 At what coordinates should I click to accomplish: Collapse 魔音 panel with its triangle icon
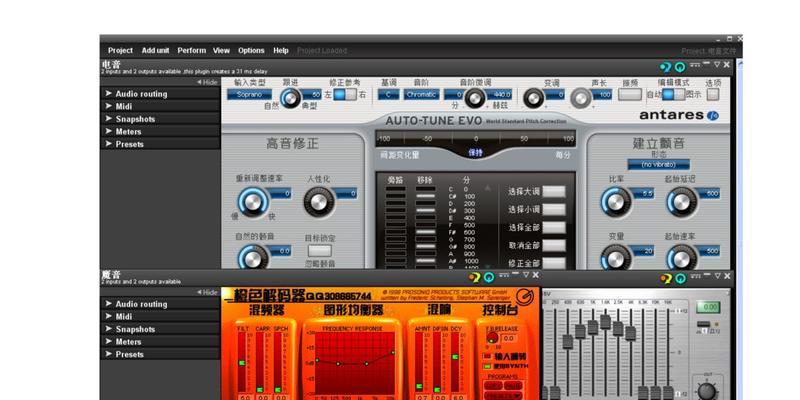tap(526, 275)
